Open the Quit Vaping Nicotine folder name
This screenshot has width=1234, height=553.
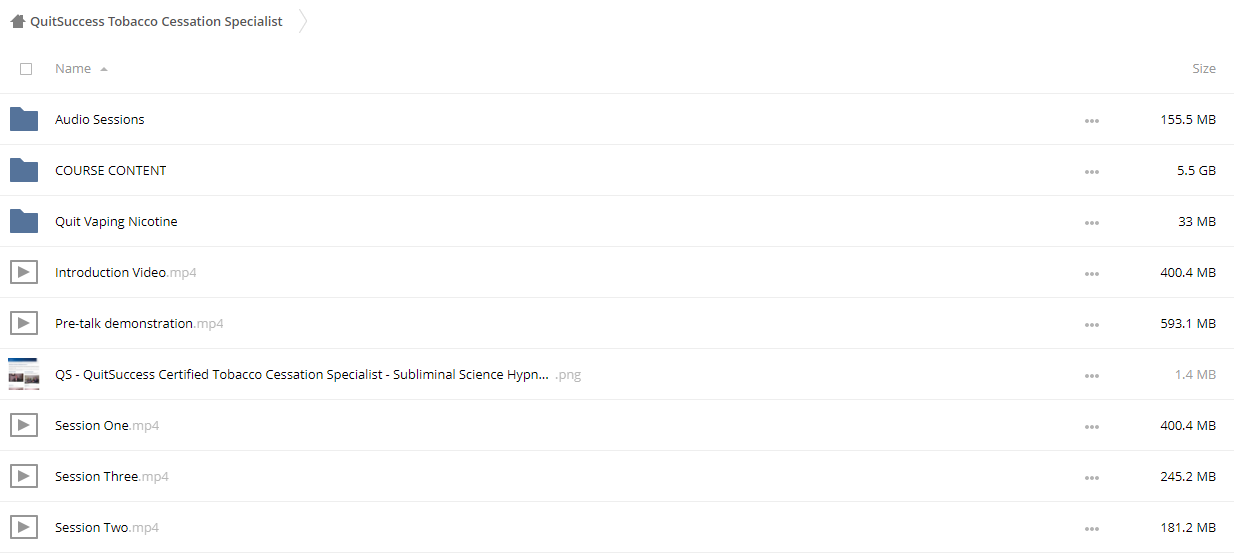point(116,221)
